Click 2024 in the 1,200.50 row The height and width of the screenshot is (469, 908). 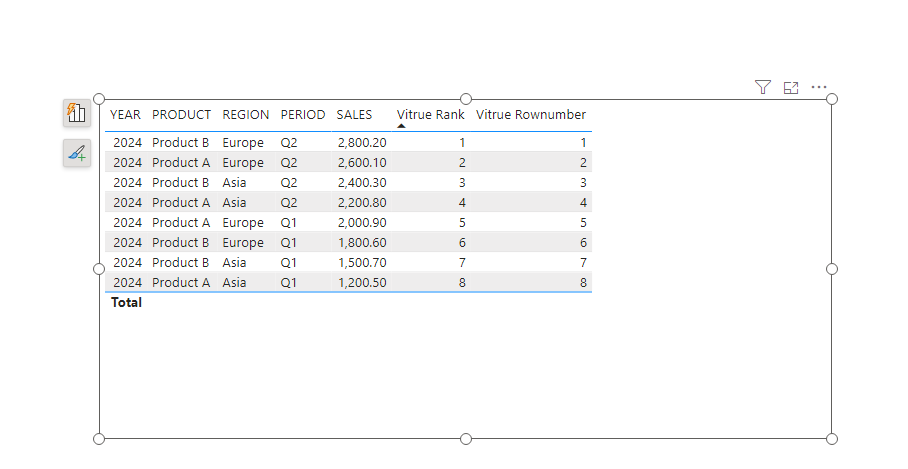click(127, 283)
